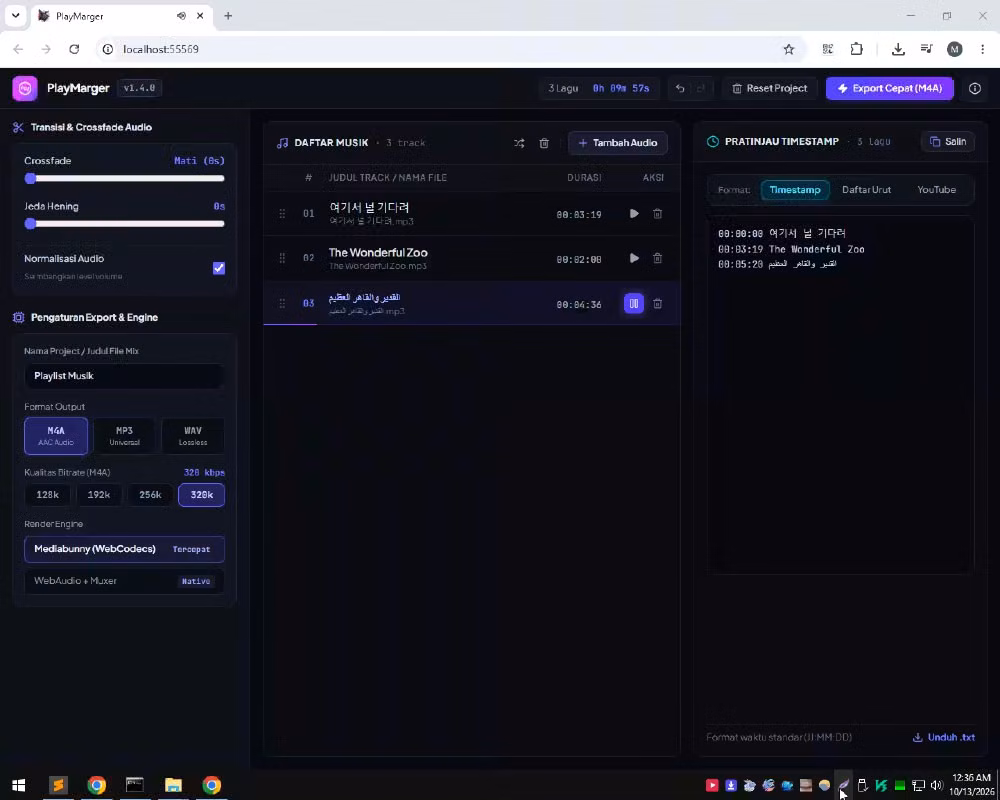Click the Crossfade slider track
Screen dimensions: 1000x800
(124, 179)
